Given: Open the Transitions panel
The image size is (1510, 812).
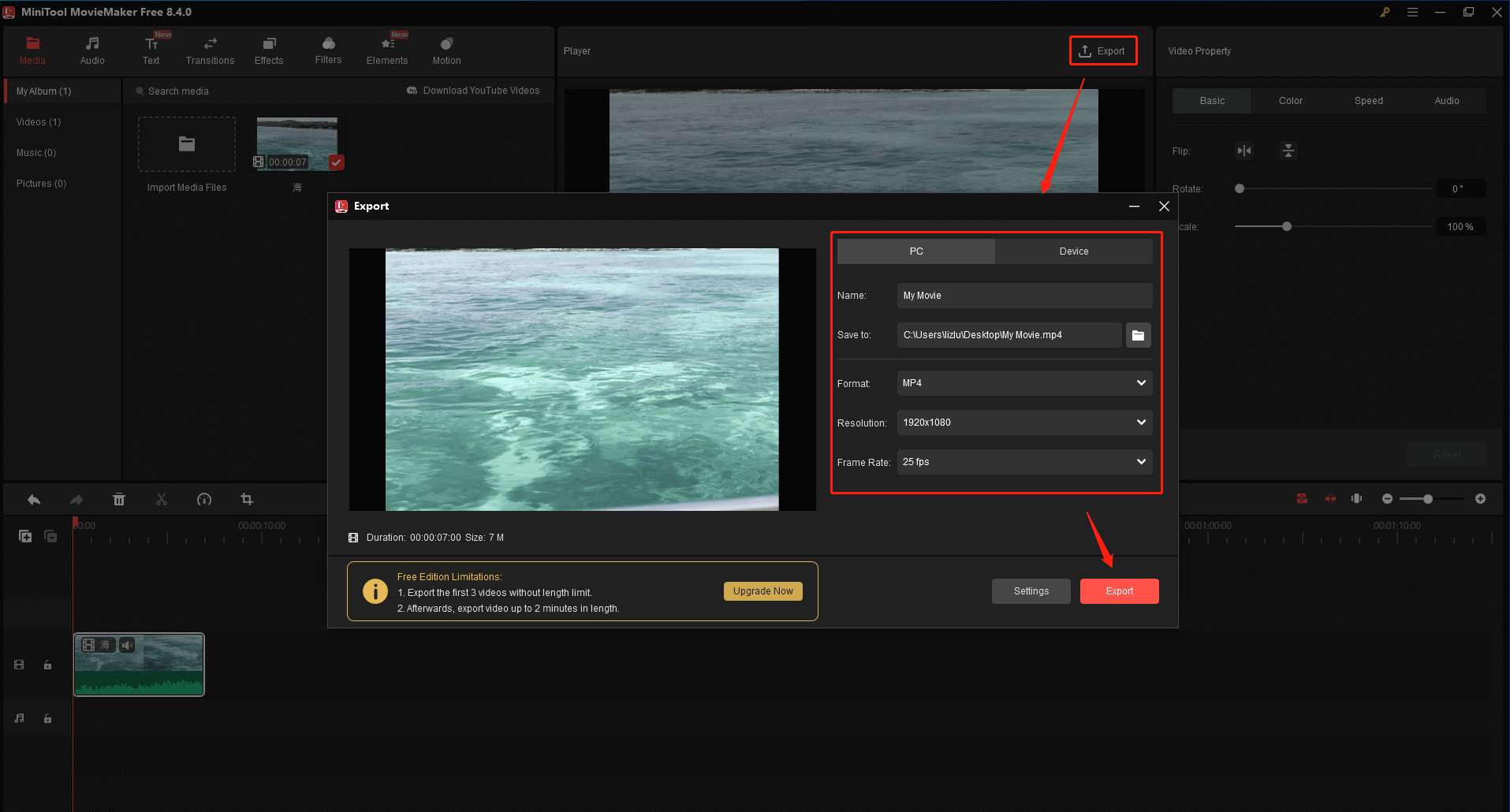Looking at the screenshot, I should pyautogui.click(x=209, y=50).
